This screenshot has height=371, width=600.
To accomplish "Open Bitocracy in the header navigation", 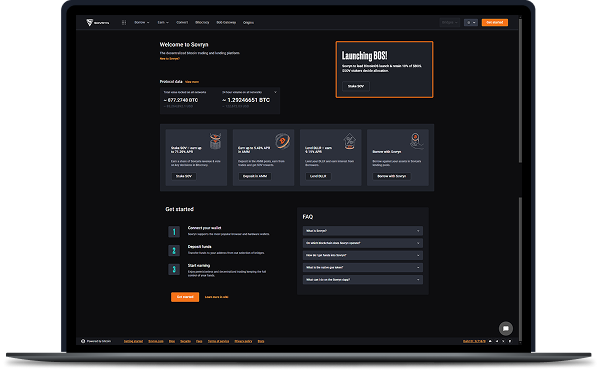I will [x=202, y=23].
